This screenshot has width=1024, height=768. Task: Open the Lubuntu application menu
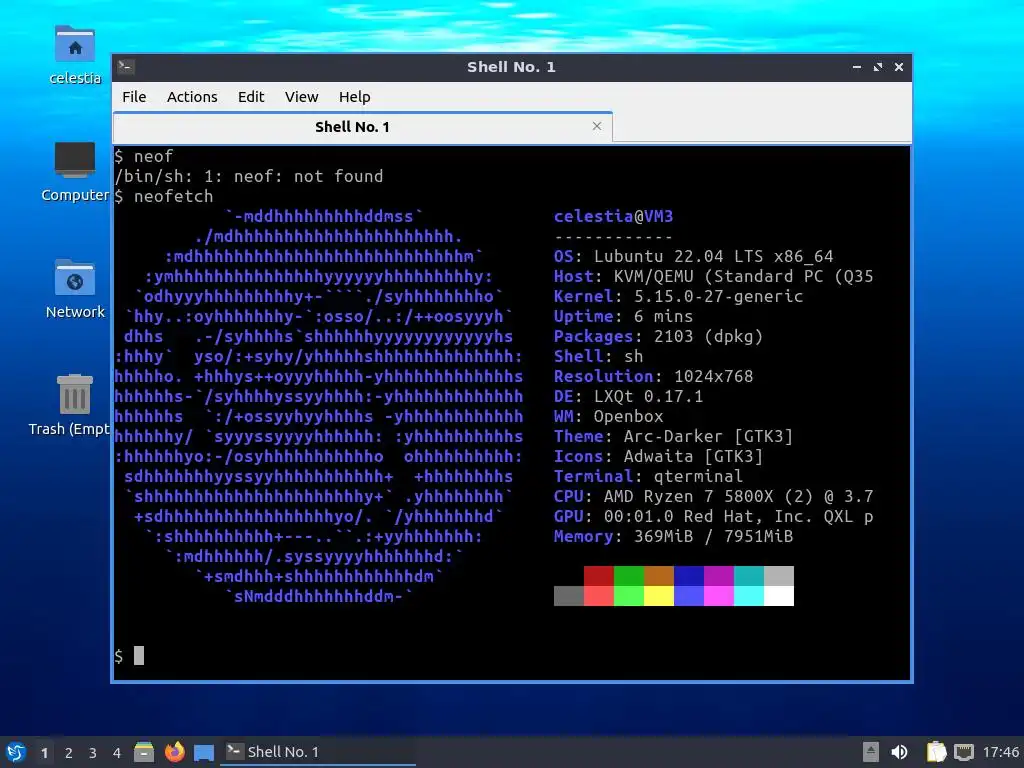click(16, 752)
